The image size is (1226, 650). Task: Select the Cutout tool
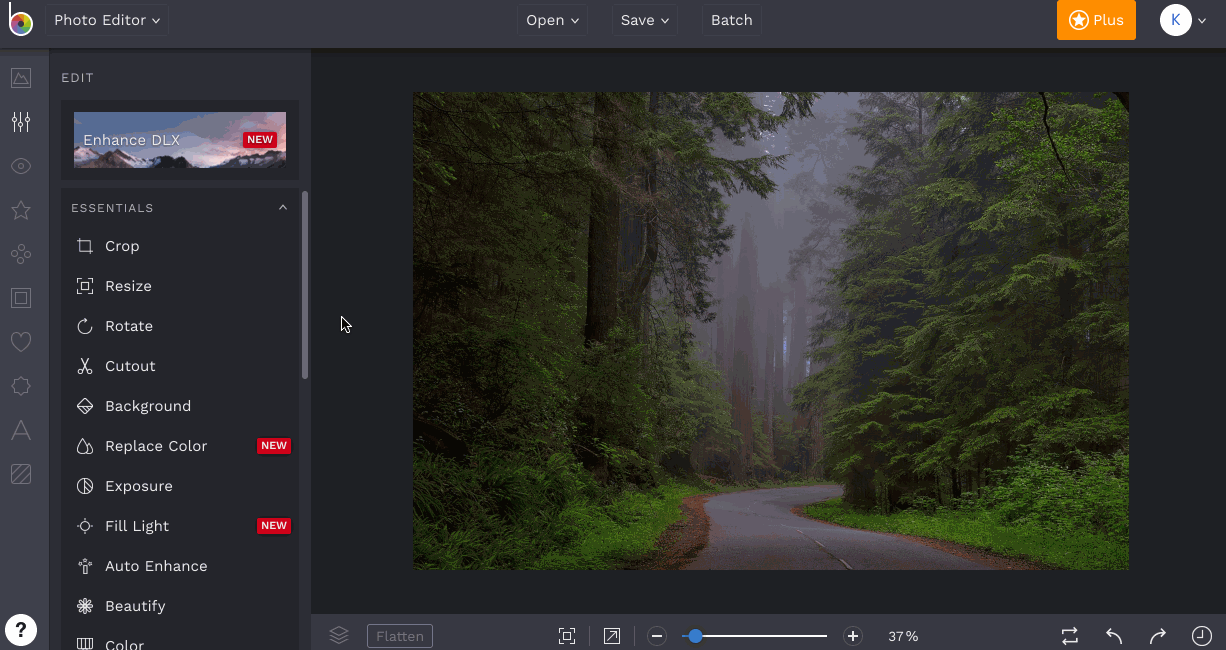[x=180, y=366]
